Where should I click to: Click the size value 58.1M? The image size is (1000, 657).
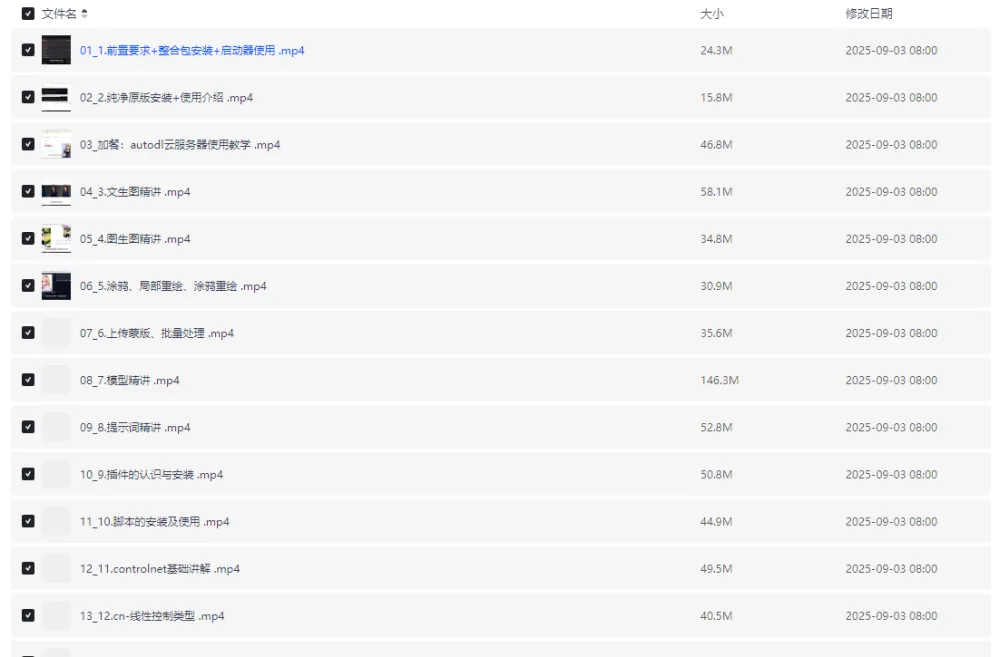[716, 192]
